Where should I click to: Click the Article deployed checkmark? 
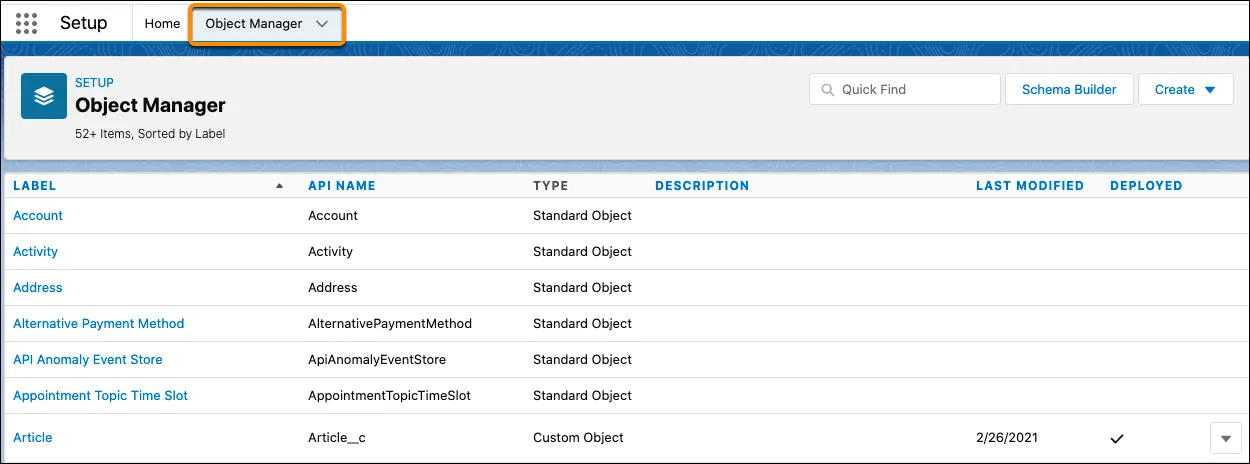coord(1117,438)
